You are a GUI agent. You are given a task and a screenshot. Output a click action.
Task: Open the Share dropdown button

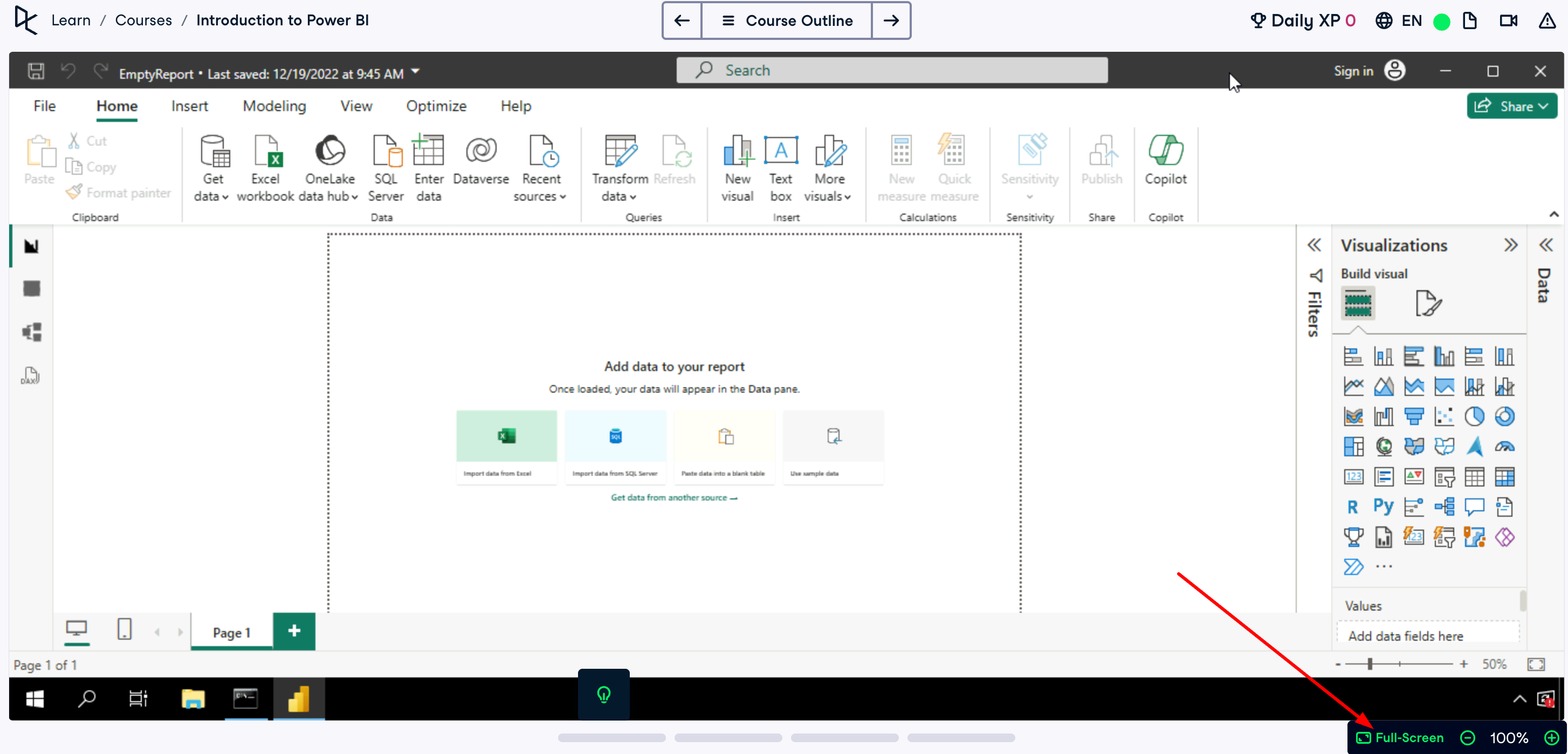(x=1511, y=106)
